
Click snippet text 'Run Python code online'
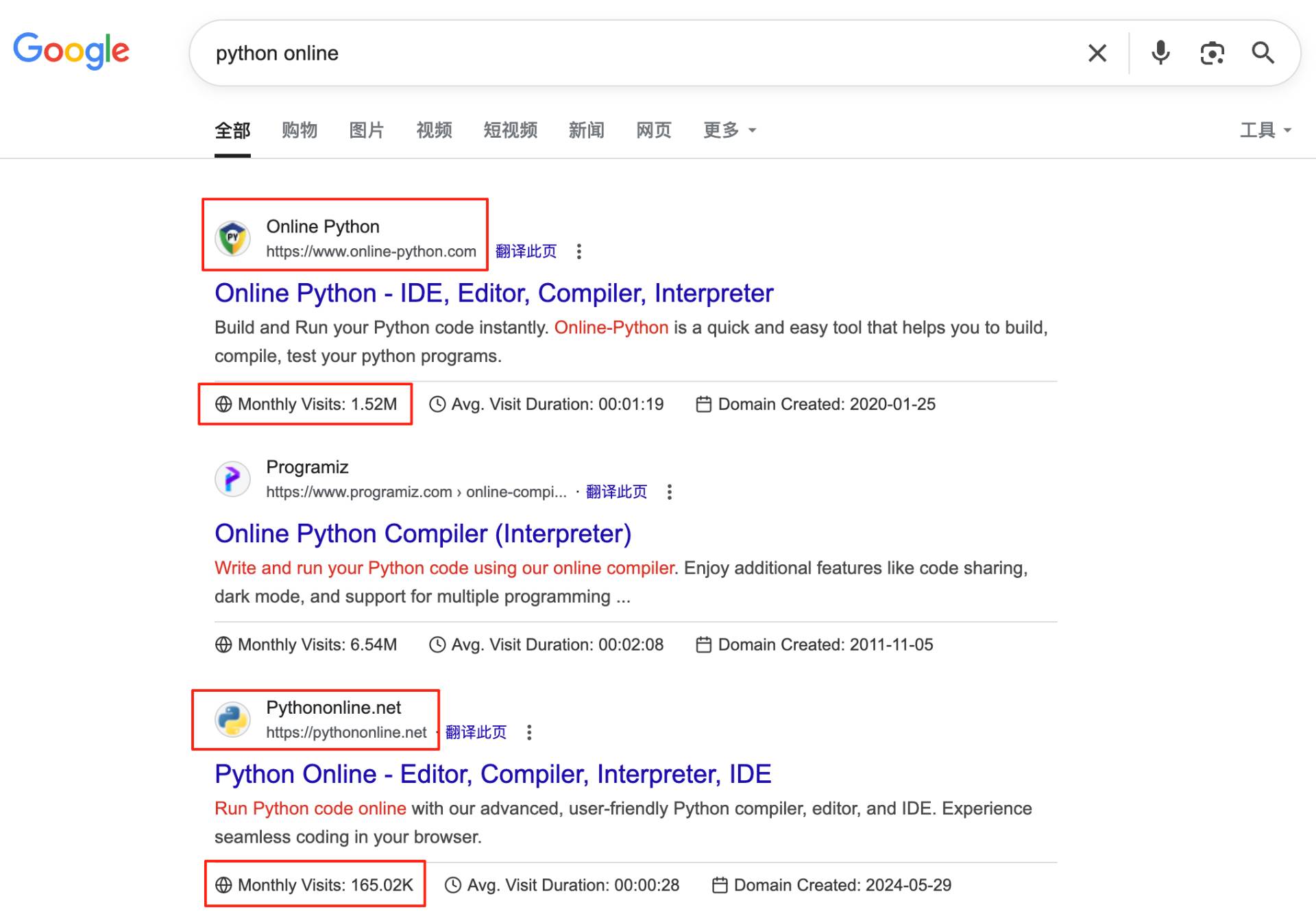(310, 808)
